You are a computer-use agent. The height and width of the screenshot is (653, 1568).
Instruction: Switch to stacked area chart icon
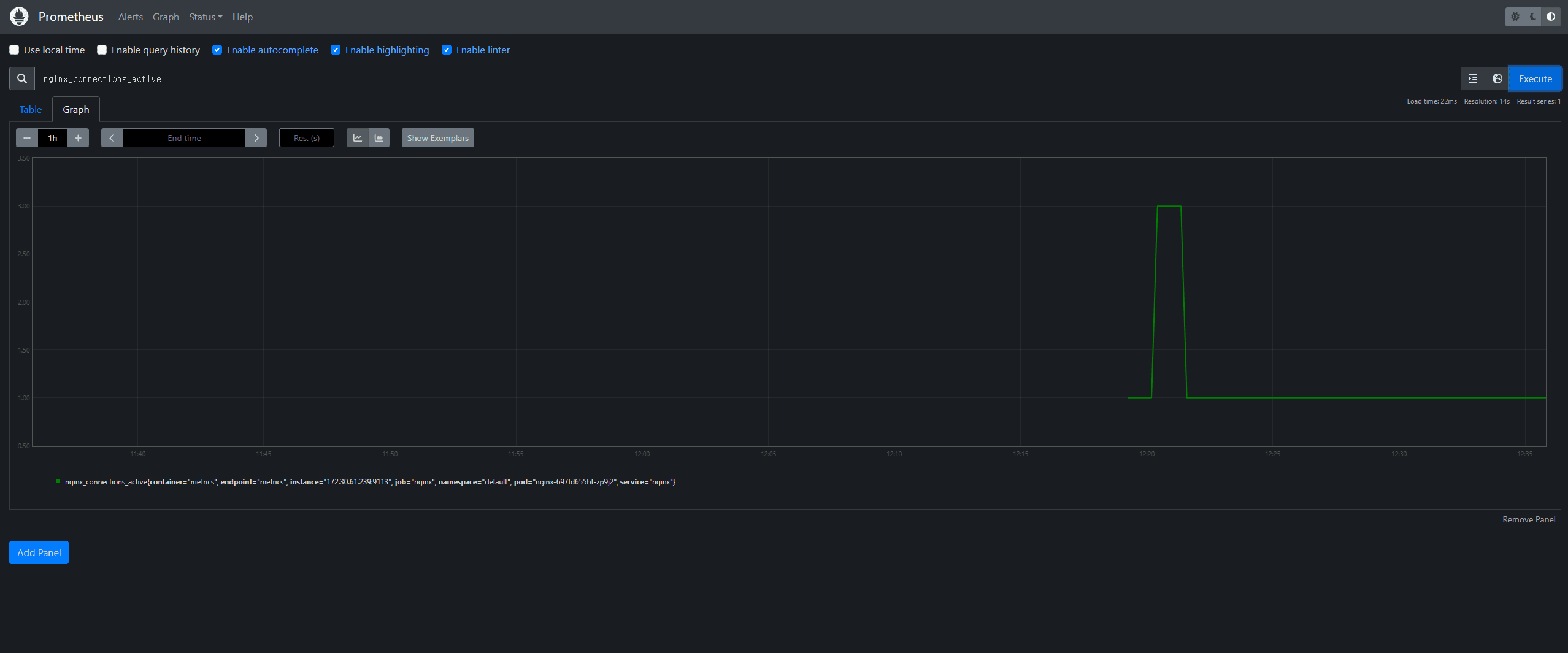379,138
